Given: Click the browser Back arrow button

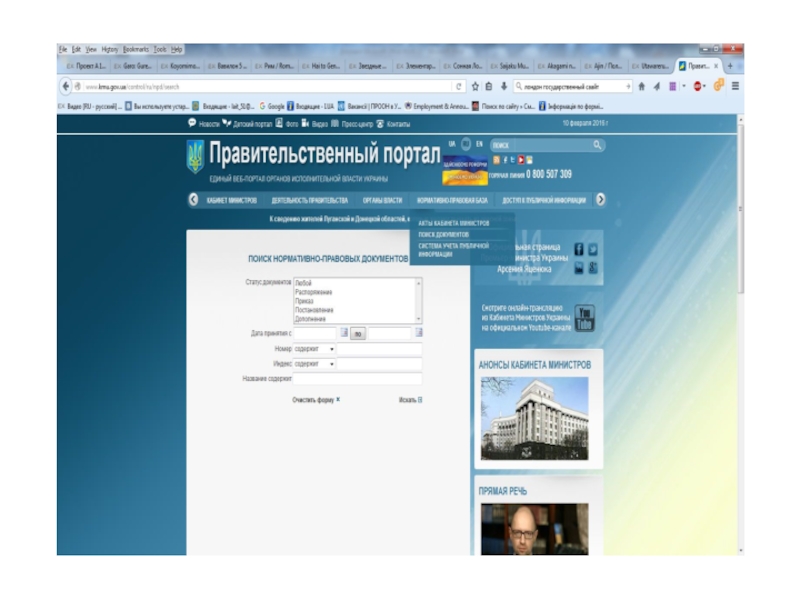Looking at the screenshot, I should 65,86.
